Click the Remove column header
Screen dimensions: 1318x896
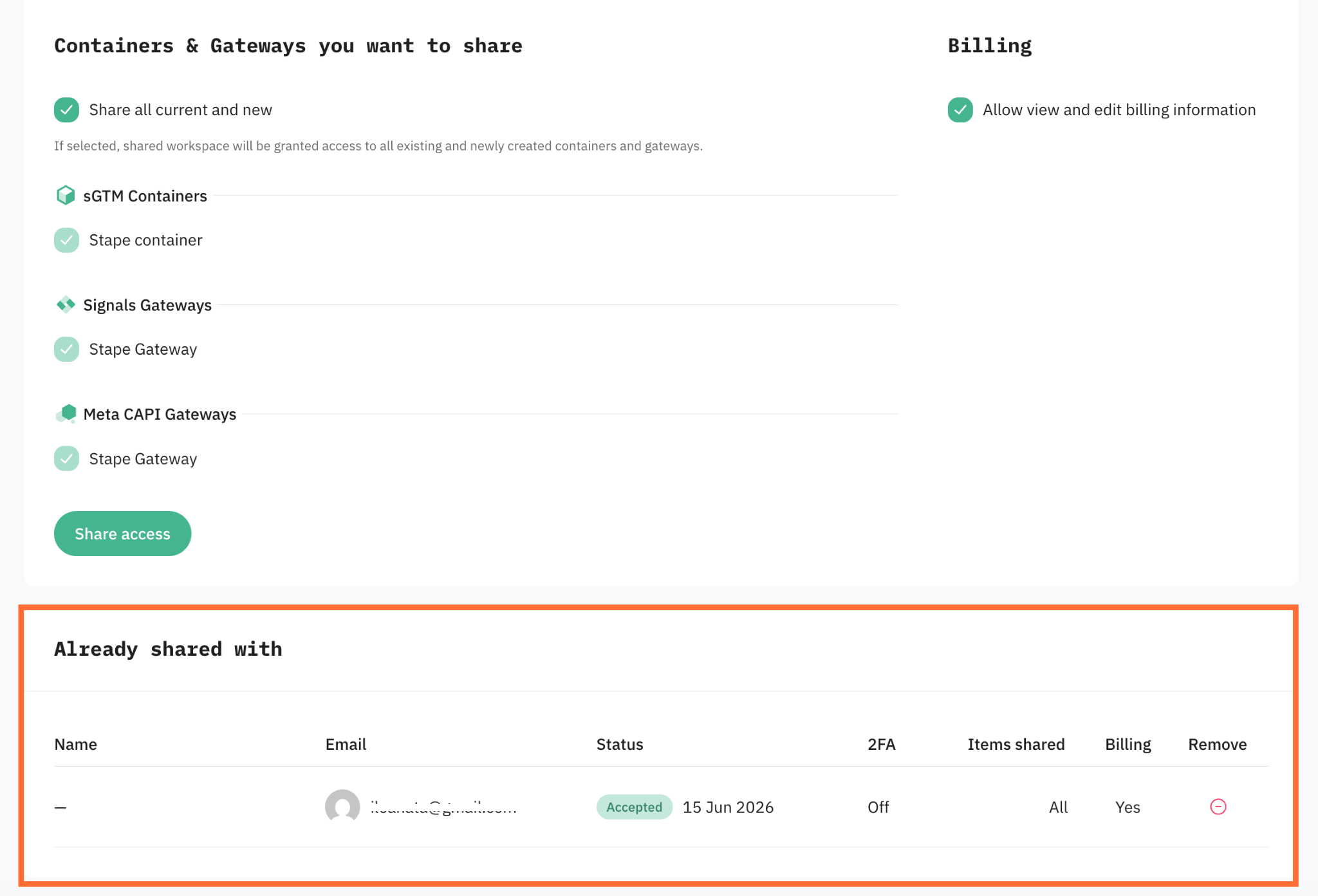click(1218, 745)
